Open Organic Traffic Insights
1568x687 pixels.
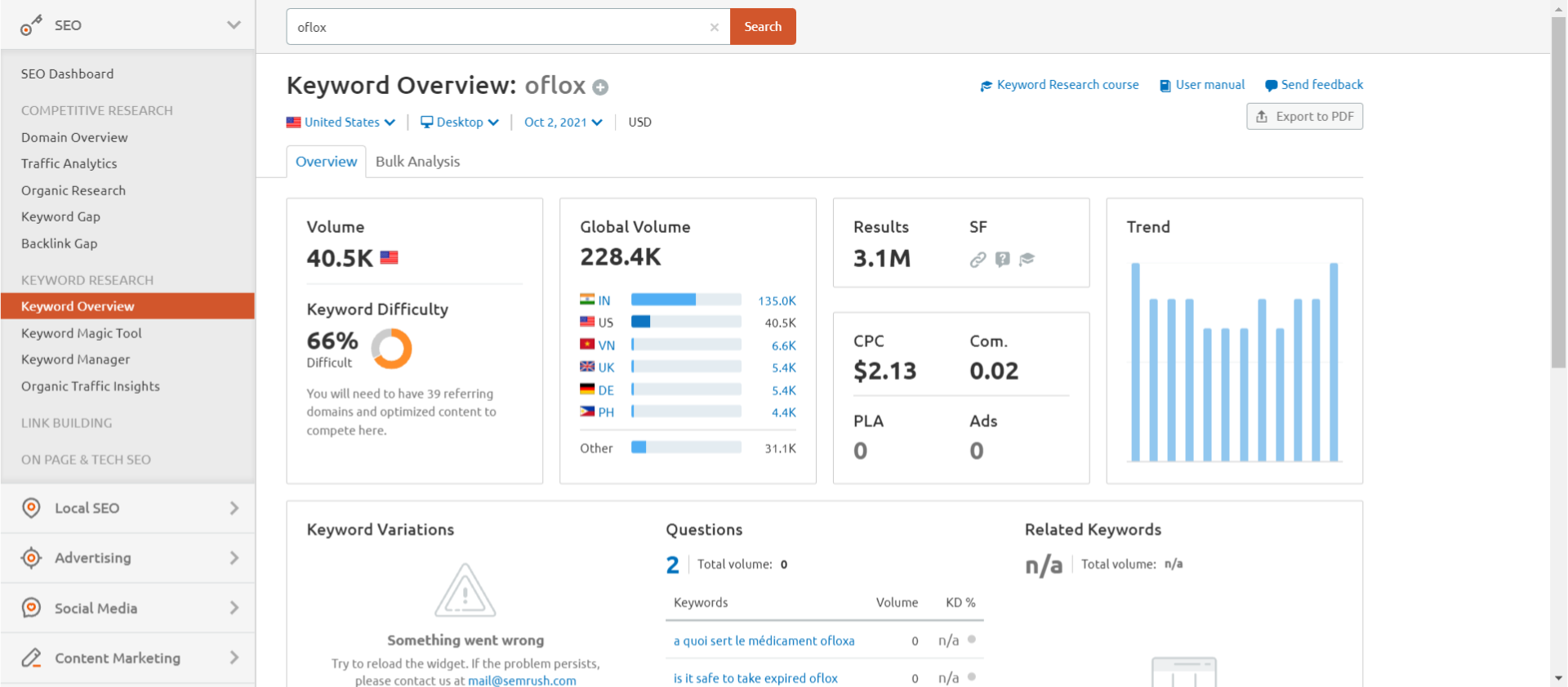pos(91,386)
